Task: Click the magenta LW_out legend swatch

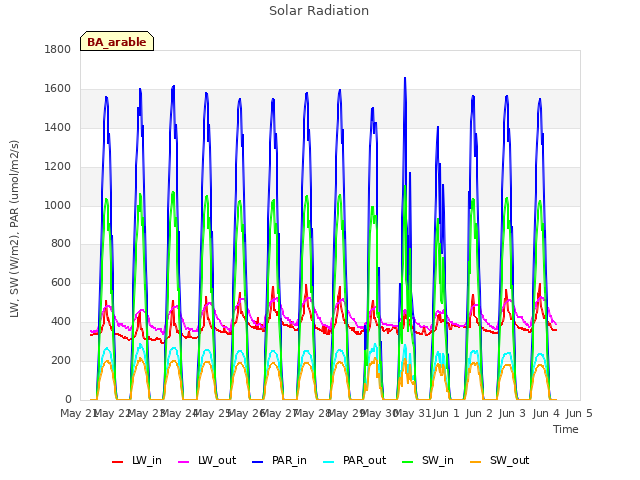Action: pos(184,462)
